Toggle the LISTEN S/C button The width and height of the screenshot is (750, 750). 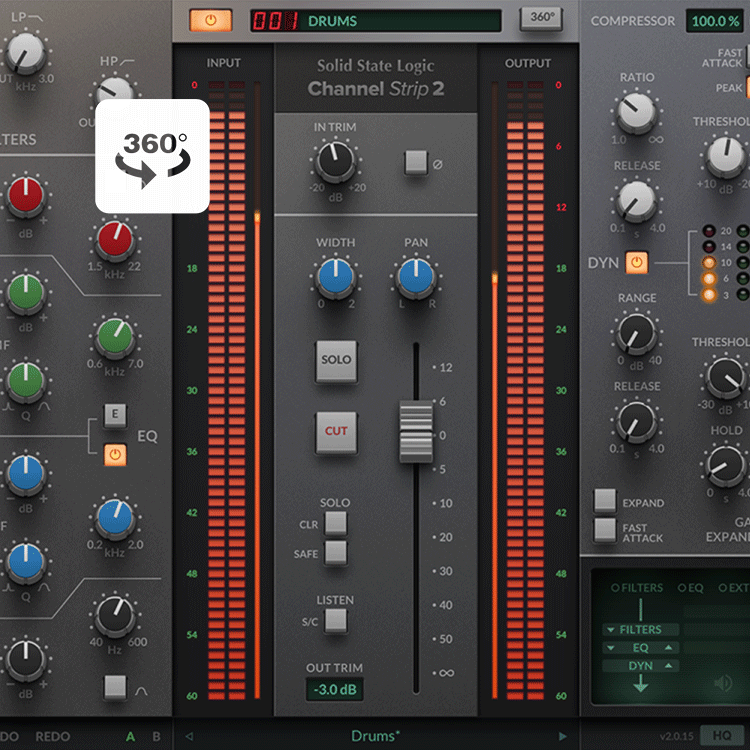(336, 621)
